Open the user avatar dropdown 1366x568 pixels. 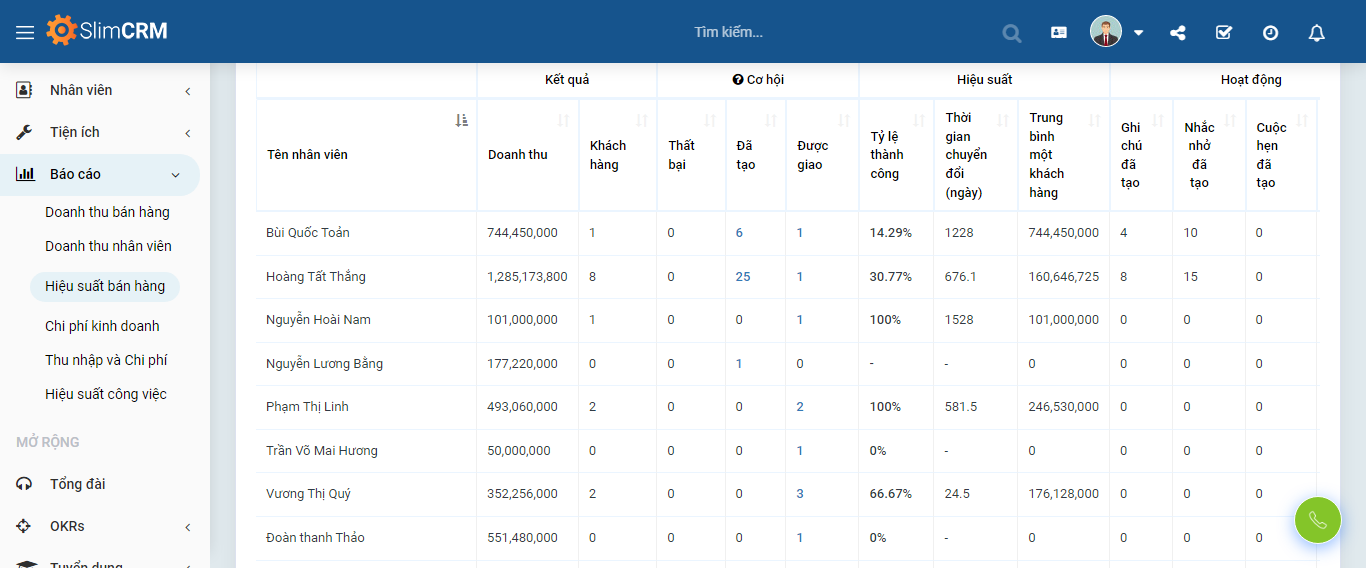pyautogui.click(x=1117, y=32)
